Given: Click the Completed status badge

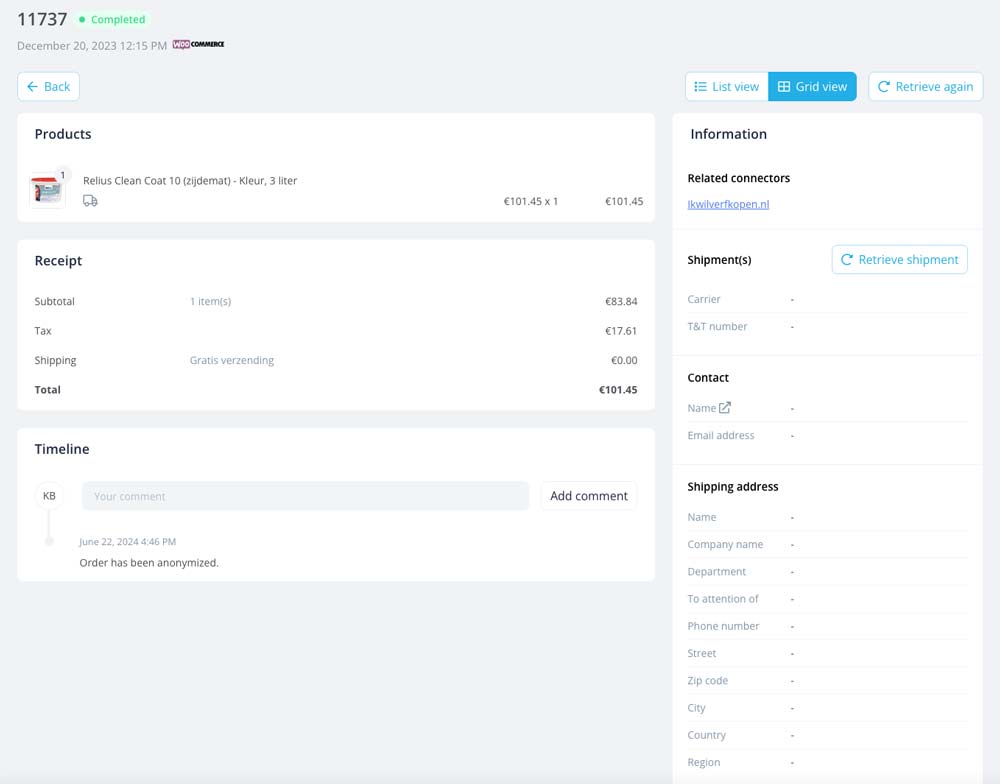Looking at the screenshot, I should pos(112,20).
